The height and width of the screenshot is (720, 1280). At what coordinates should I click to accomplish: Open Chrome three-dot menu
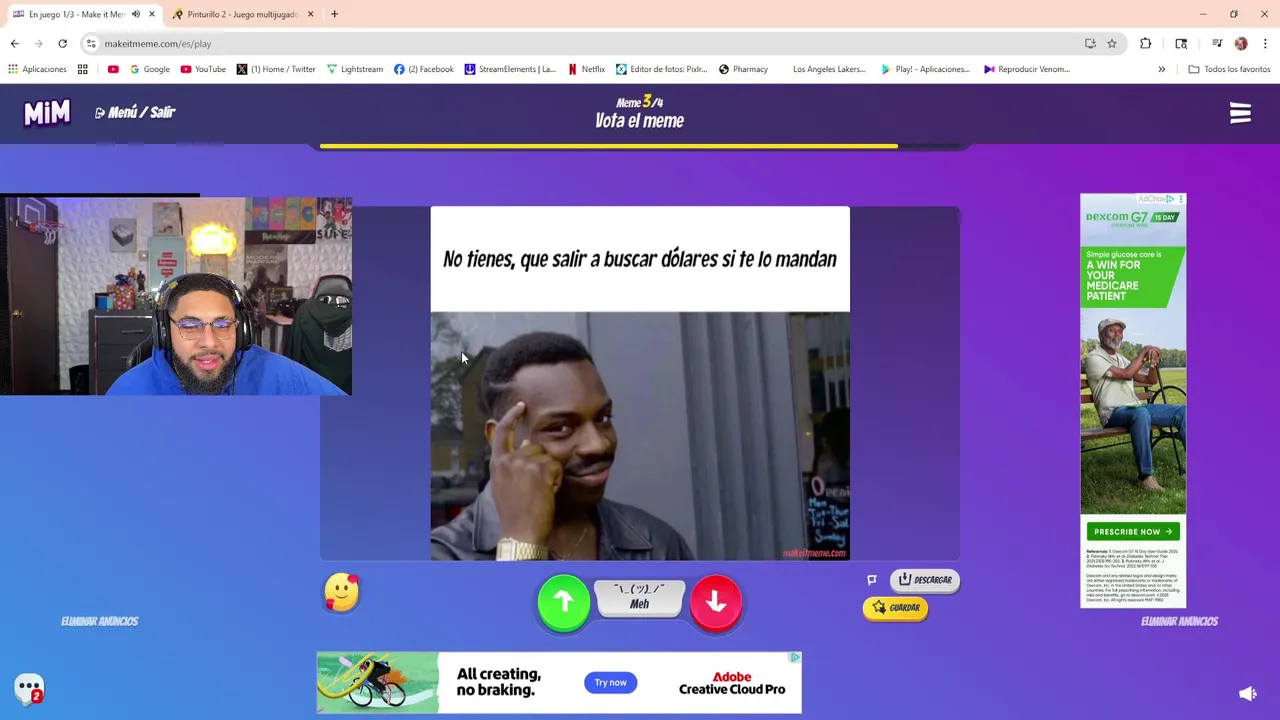coord(1265,44)
